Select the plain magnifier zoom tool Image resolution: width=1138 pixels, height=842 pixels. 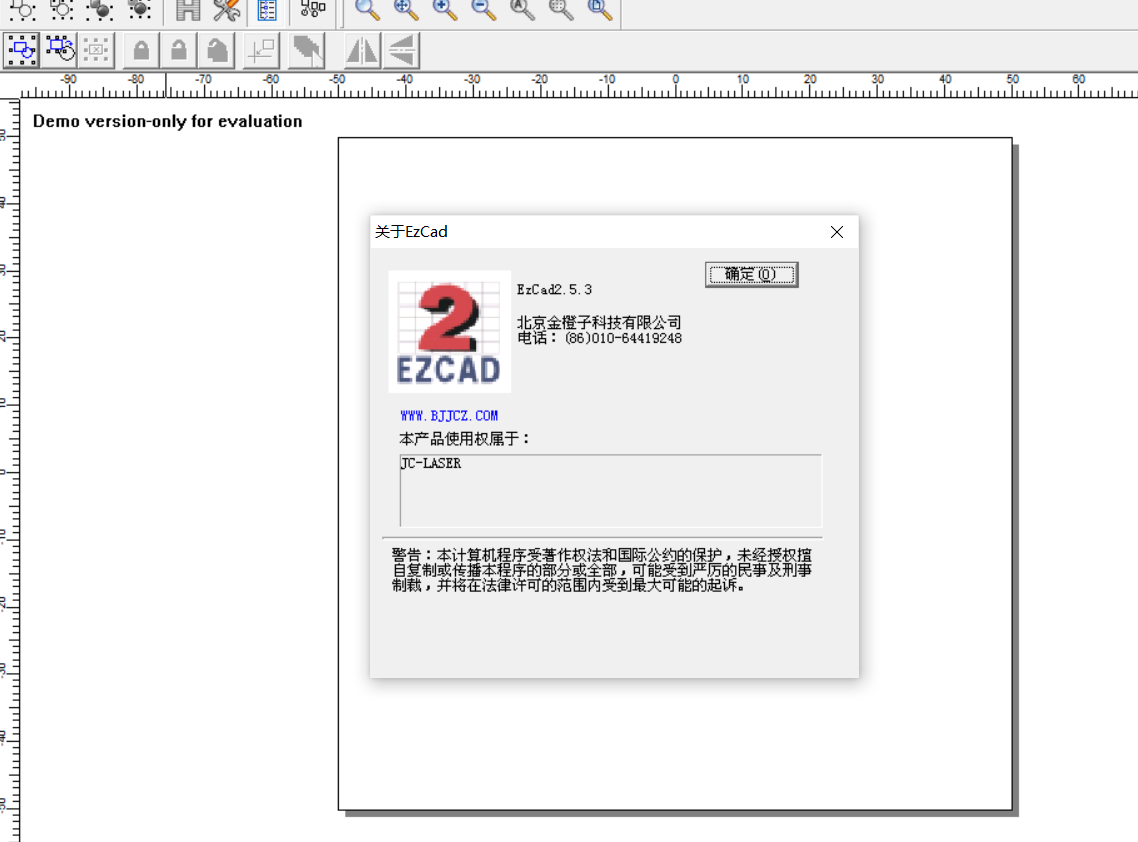click(367, 9)
